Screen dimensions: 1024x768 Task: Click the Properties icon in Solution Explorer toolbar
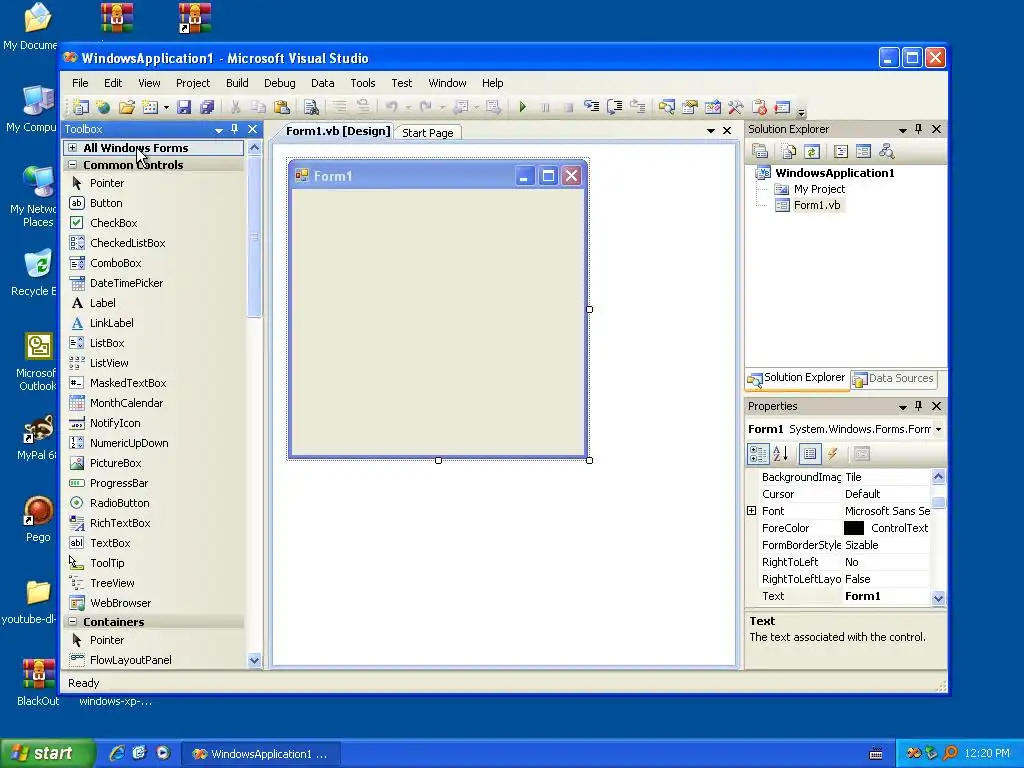[760, 152]
